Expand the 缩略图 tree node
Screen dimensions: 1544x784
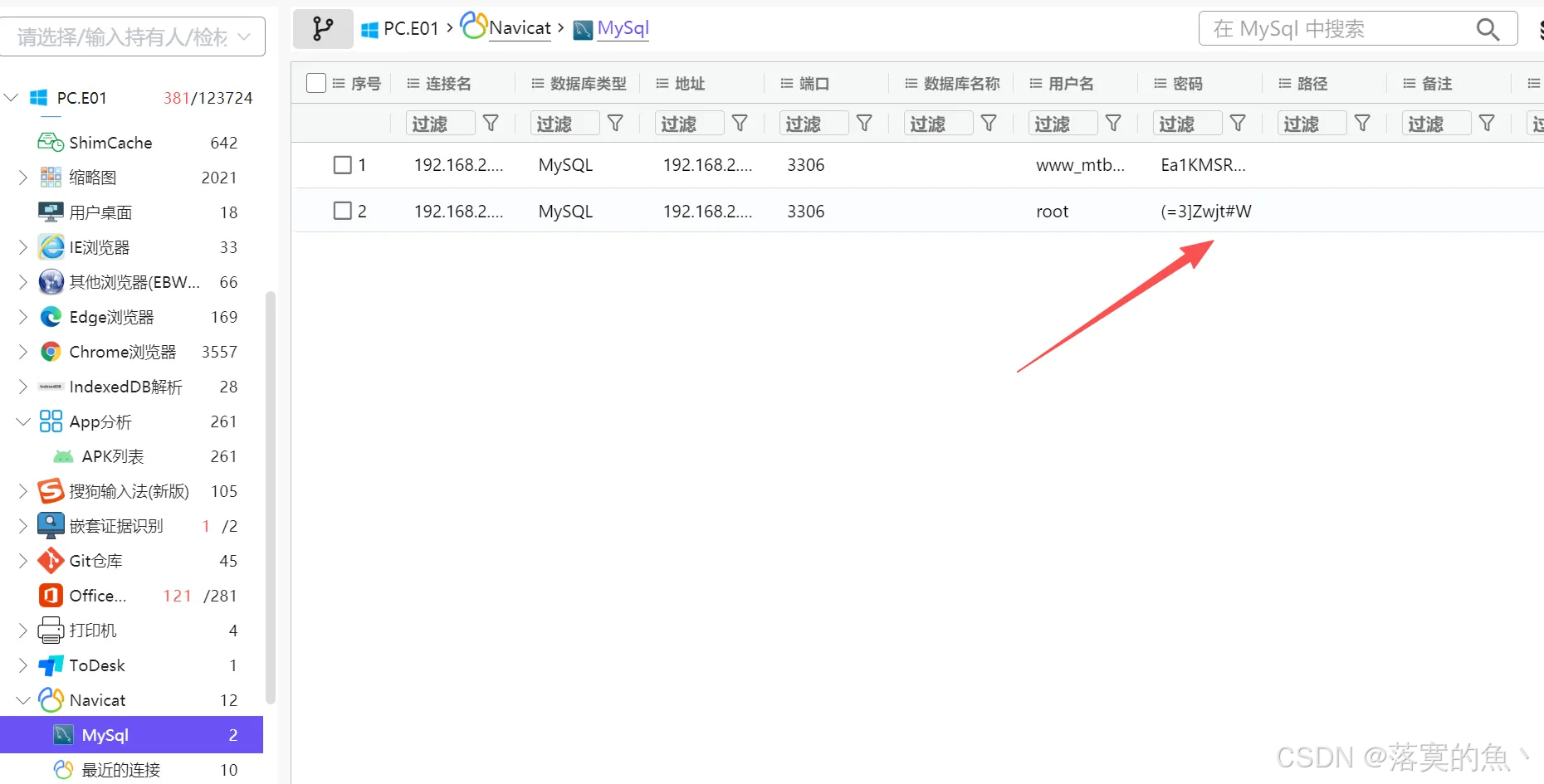[23, 178]
